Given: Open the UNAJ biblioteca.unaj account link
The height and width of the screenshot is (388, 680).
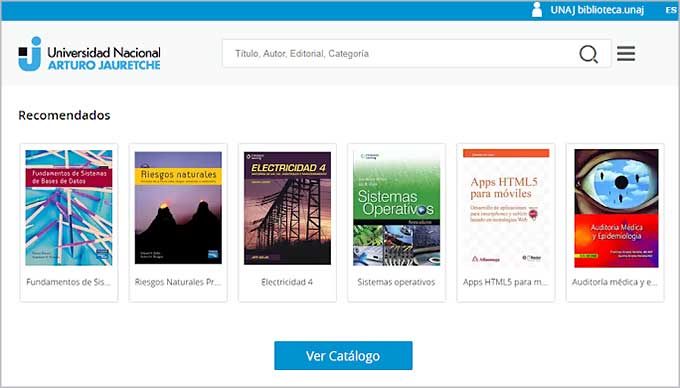Looking at the screenshot, I should [597, 10].
